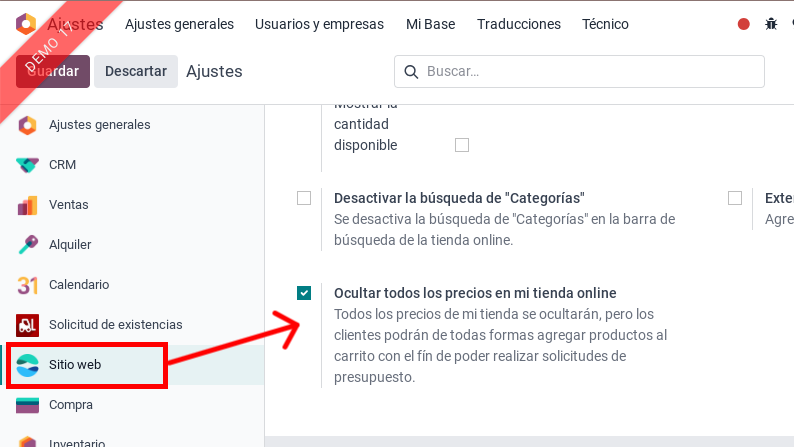Open the Calendario icon in sidebar

point(28,285)
